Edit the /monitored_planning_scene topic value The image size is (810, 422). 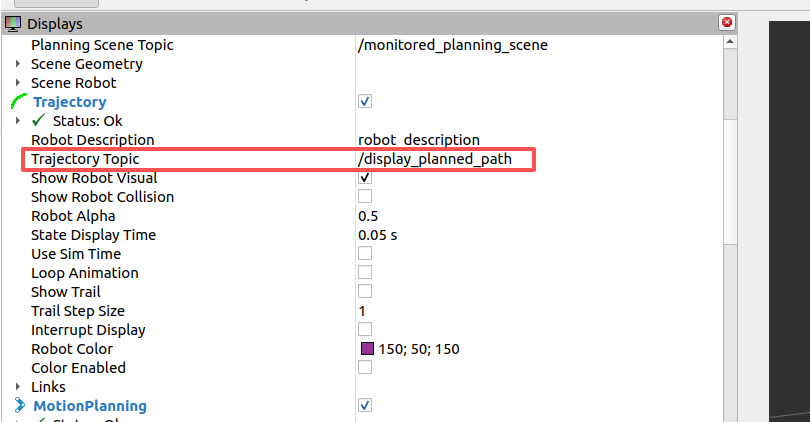point(453,45)
